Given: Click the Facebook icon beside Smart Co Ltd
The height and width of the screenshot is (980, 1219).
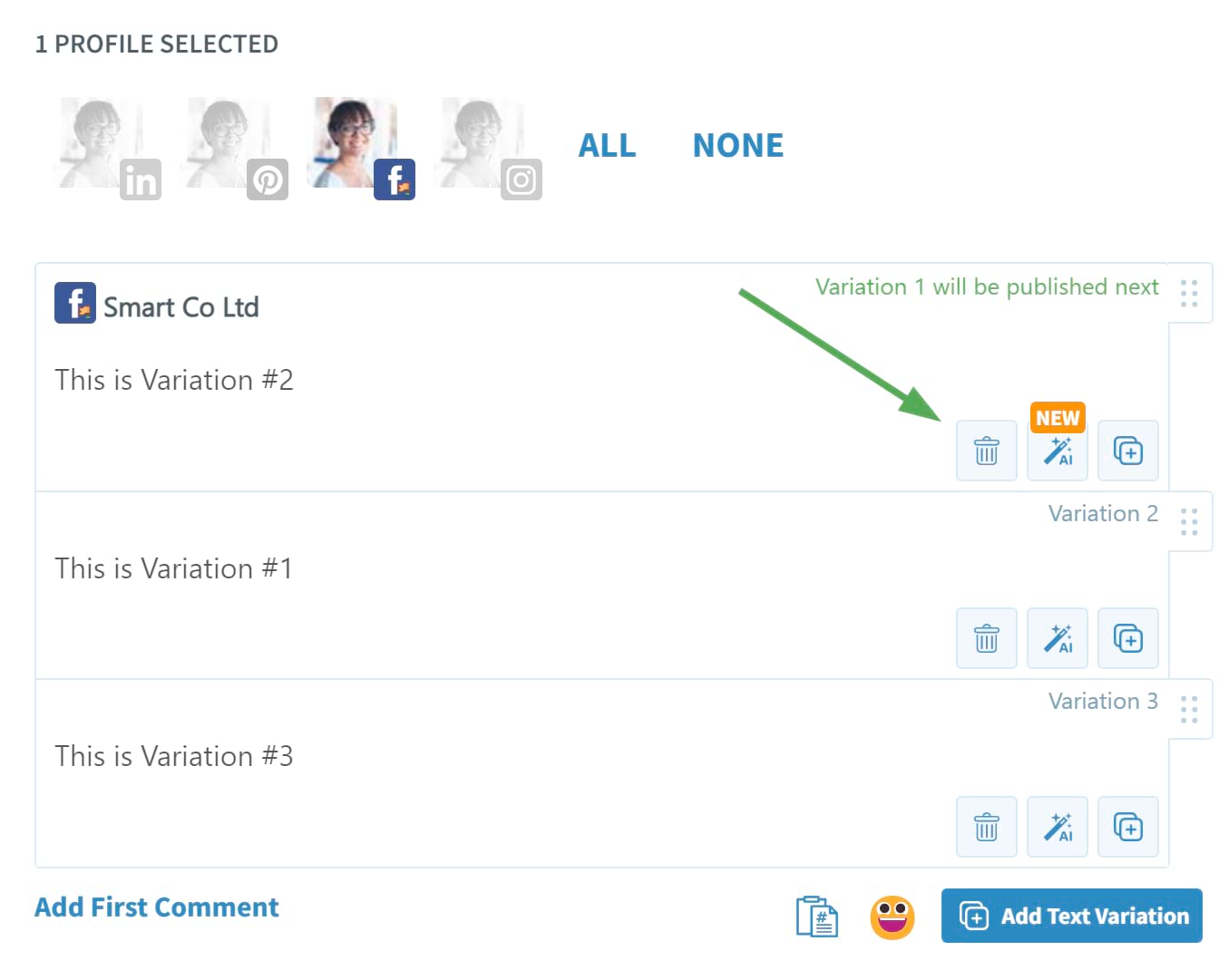Looking at the screenshot, I should [74, 303].
